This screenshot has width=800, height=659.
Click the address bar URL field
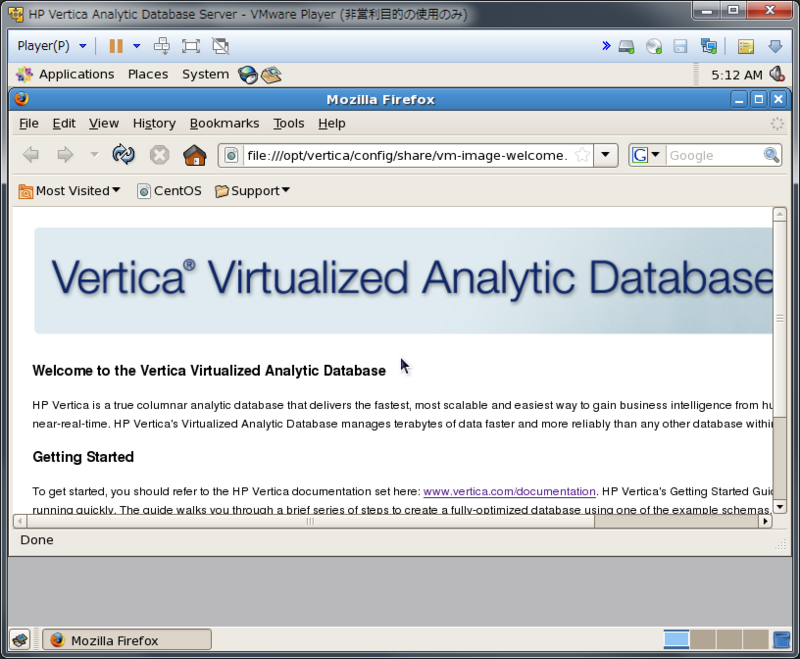point(407,155)
